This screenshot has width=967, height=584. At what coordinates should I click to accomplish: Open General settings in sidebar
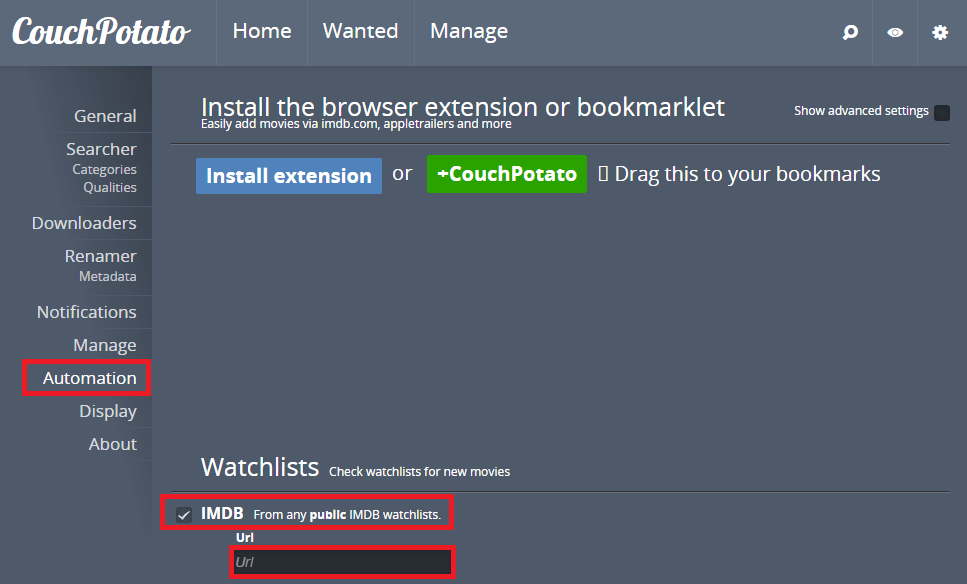point(105,116)
